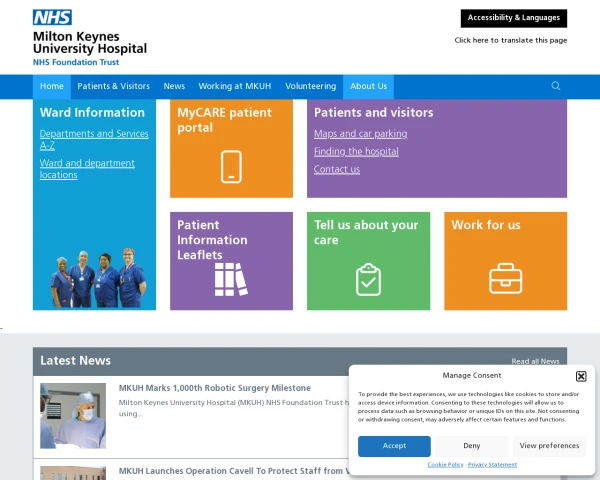The width and height of the screenshot is (600, 480).
Task: Click Read all News link
Action: click(x=535, y=361)
